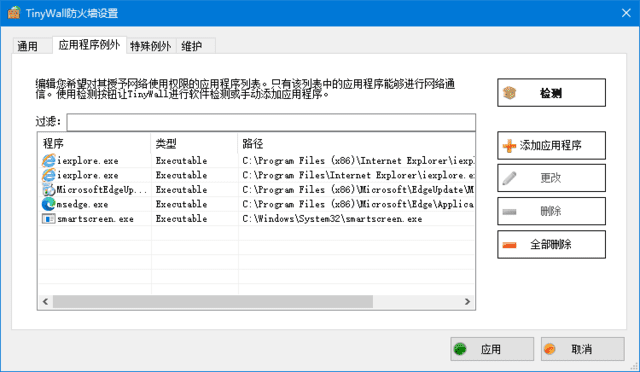Click the 检测 label on the detect button
This screenshot has width=640, height=372.
(551, 93)
